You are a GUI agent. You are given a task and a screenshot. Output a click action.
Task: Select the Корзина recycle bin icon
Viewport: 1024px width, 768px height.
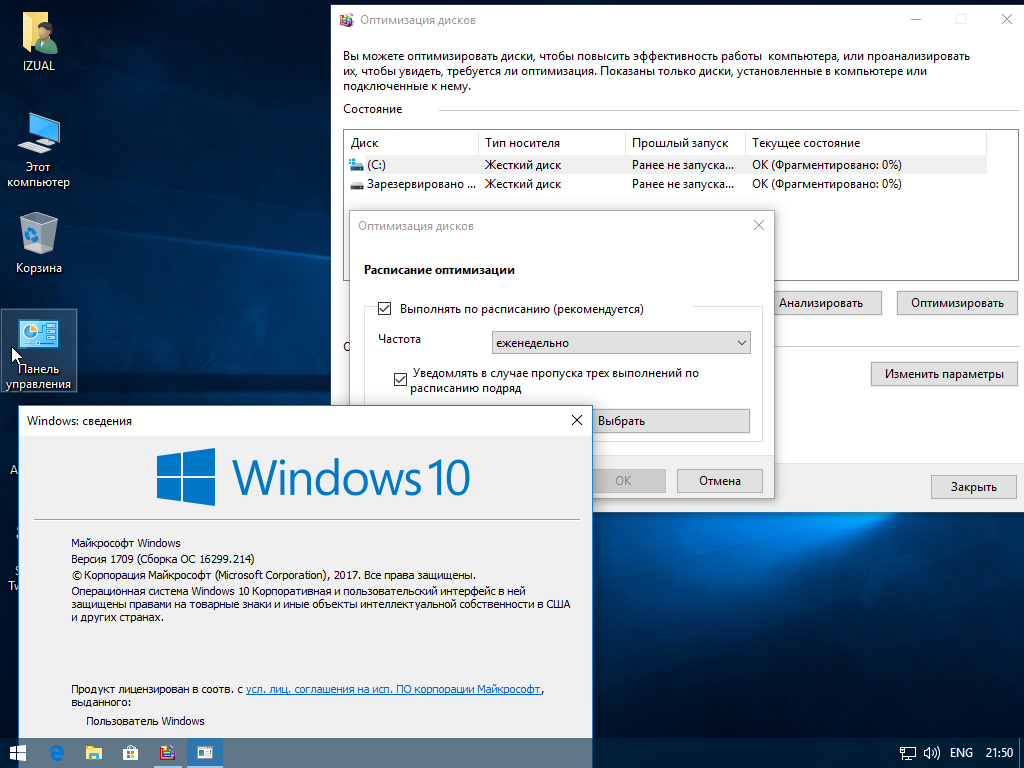coord(39,243)
